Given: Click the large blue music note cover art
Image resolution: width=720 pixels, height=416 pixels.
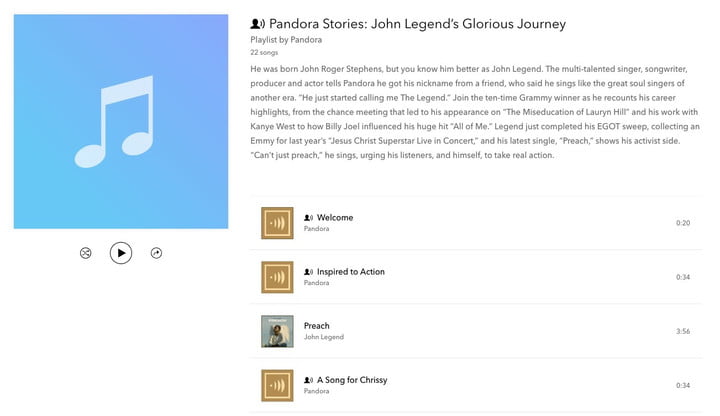Looking at the screenshot, I should point(121,121).
